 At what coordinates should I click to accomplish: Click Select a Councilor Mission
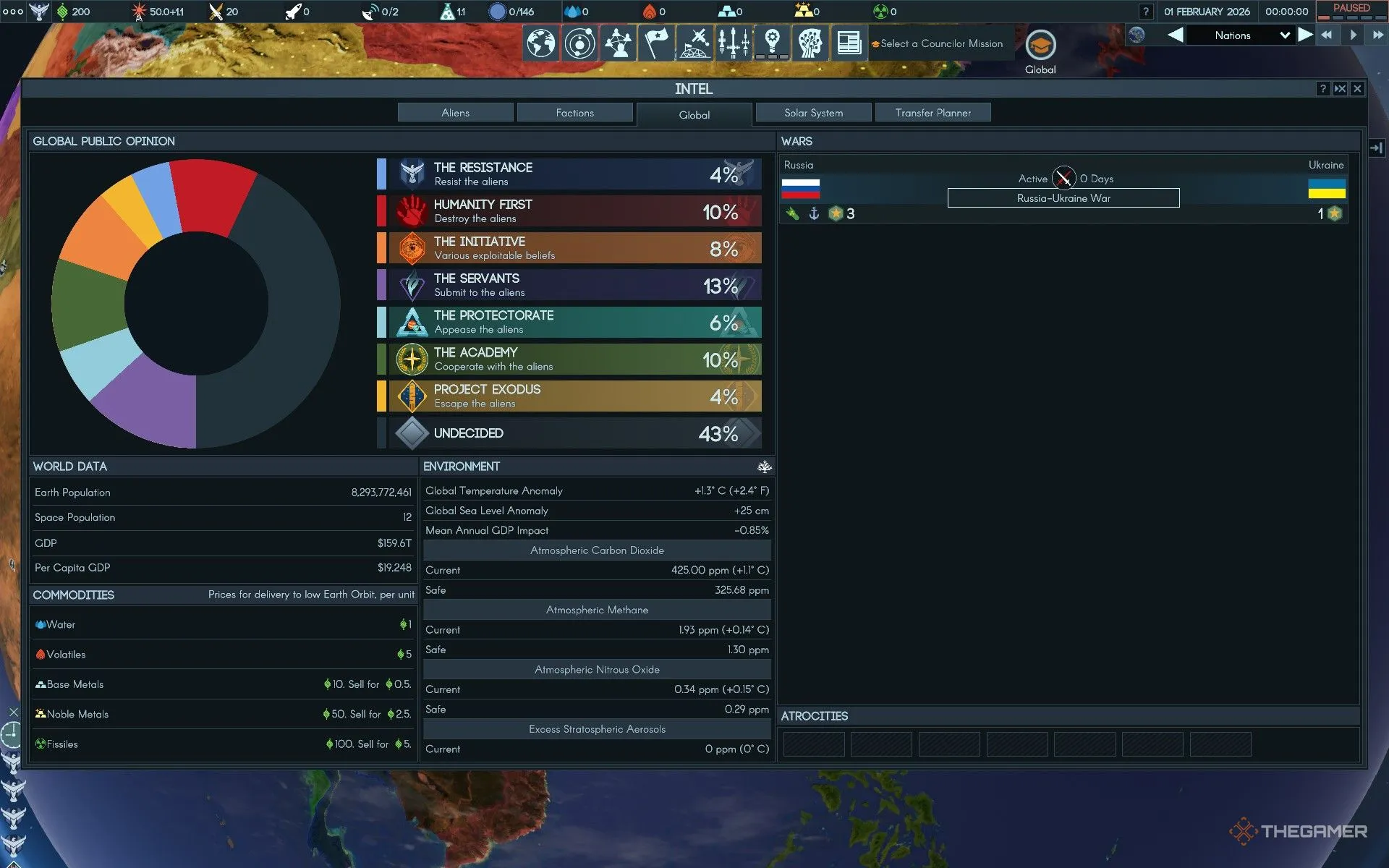[x=940, y=43]
